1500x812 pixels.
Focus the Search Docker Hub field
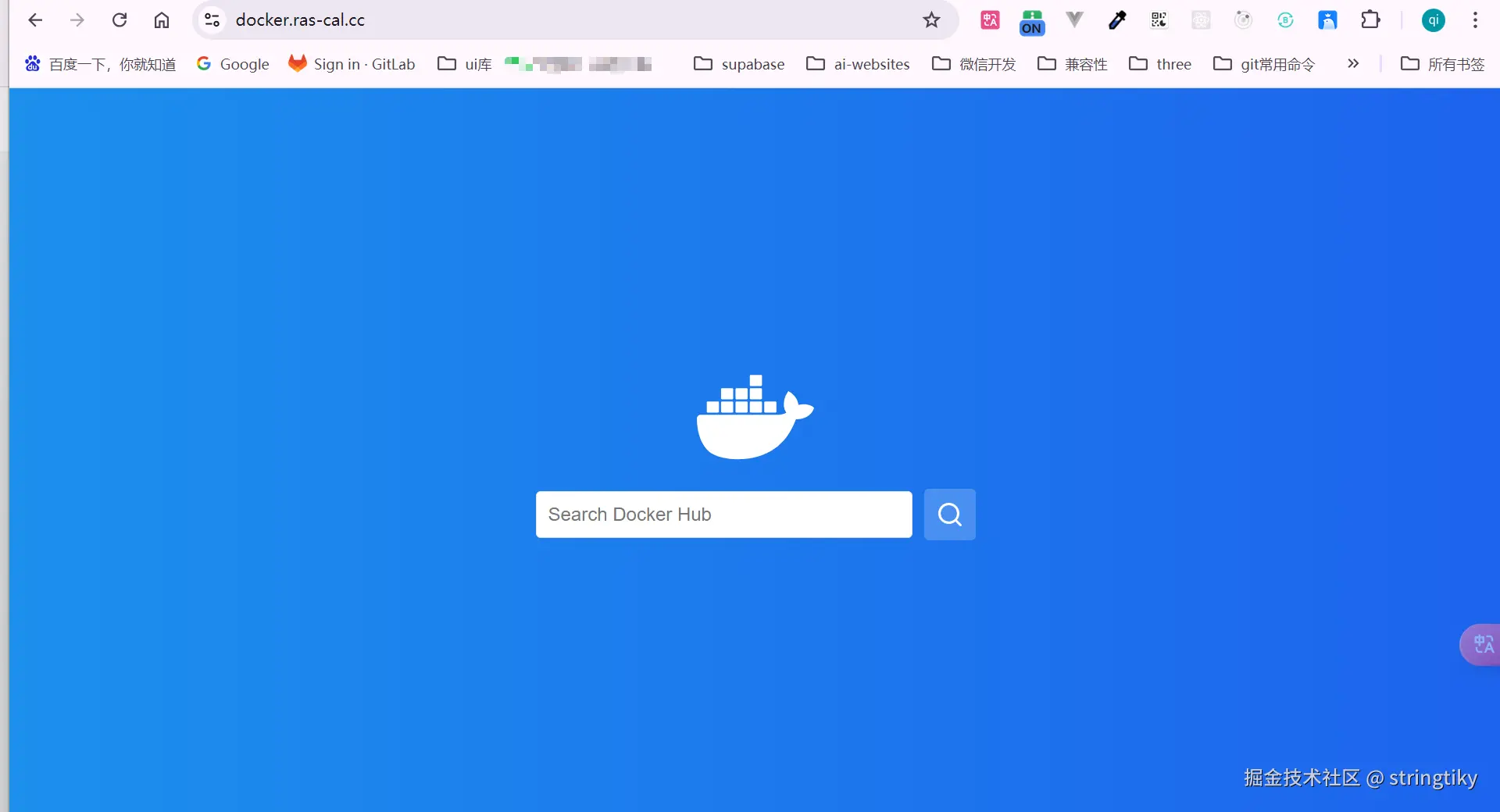pyautogui.click(x=723, y=515)
